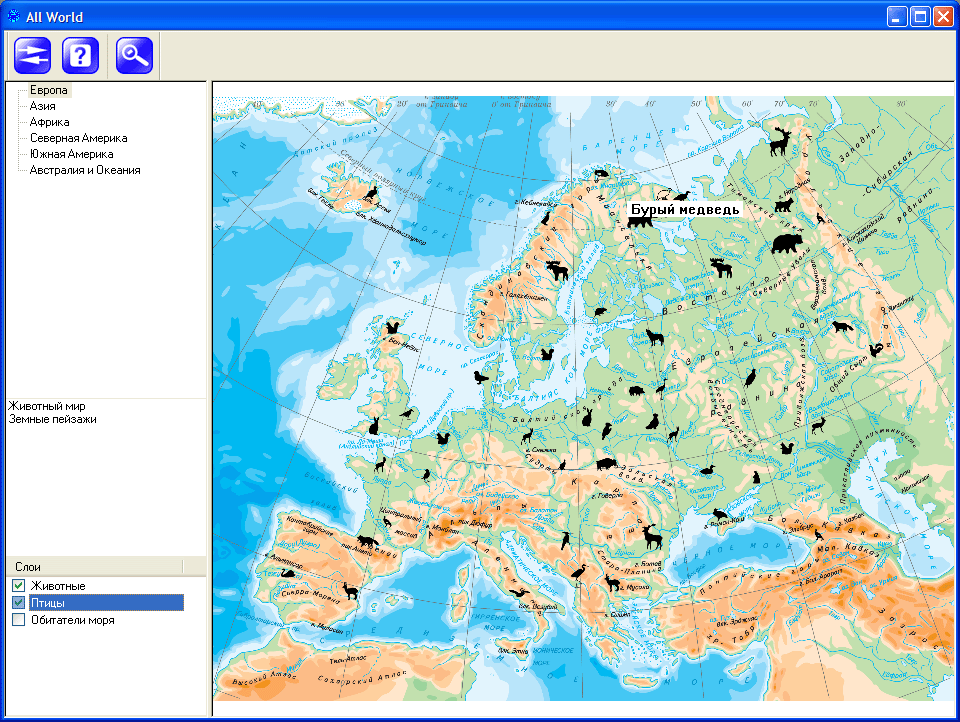Click the reindeer icon at map's top right
Image resolution: width=960 pixels, height=722 pixels.
781,142
